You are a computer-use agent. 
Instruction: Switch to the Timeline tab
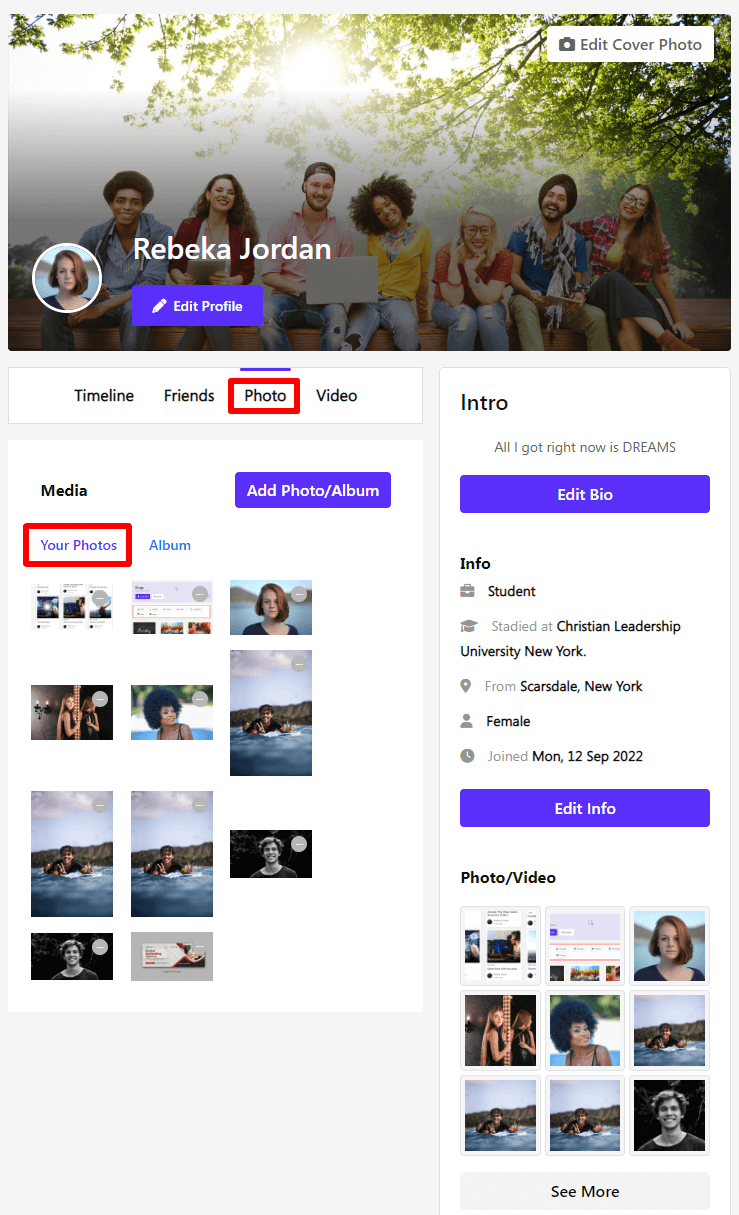[103, 395]
